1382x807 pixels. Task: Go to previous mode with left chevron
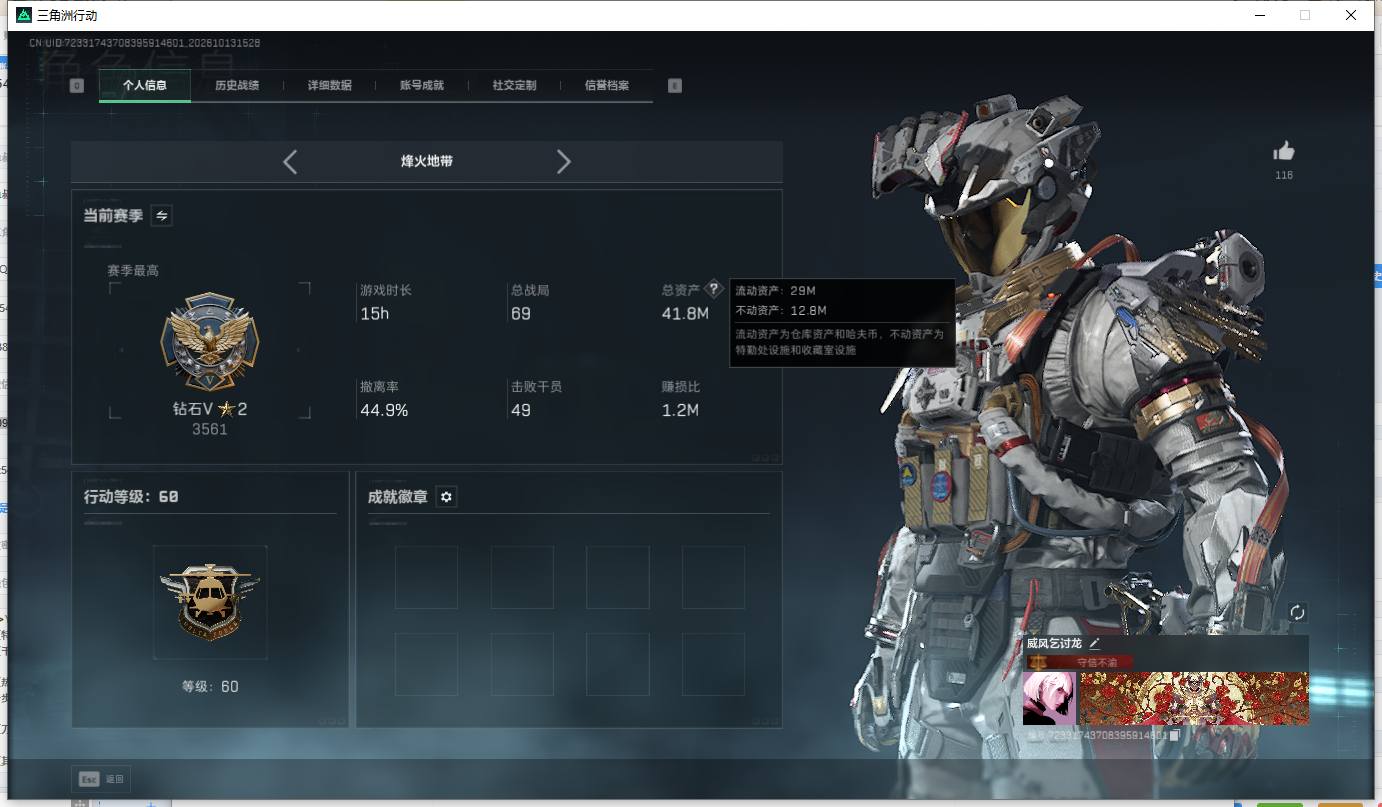(x=290, y=162)
